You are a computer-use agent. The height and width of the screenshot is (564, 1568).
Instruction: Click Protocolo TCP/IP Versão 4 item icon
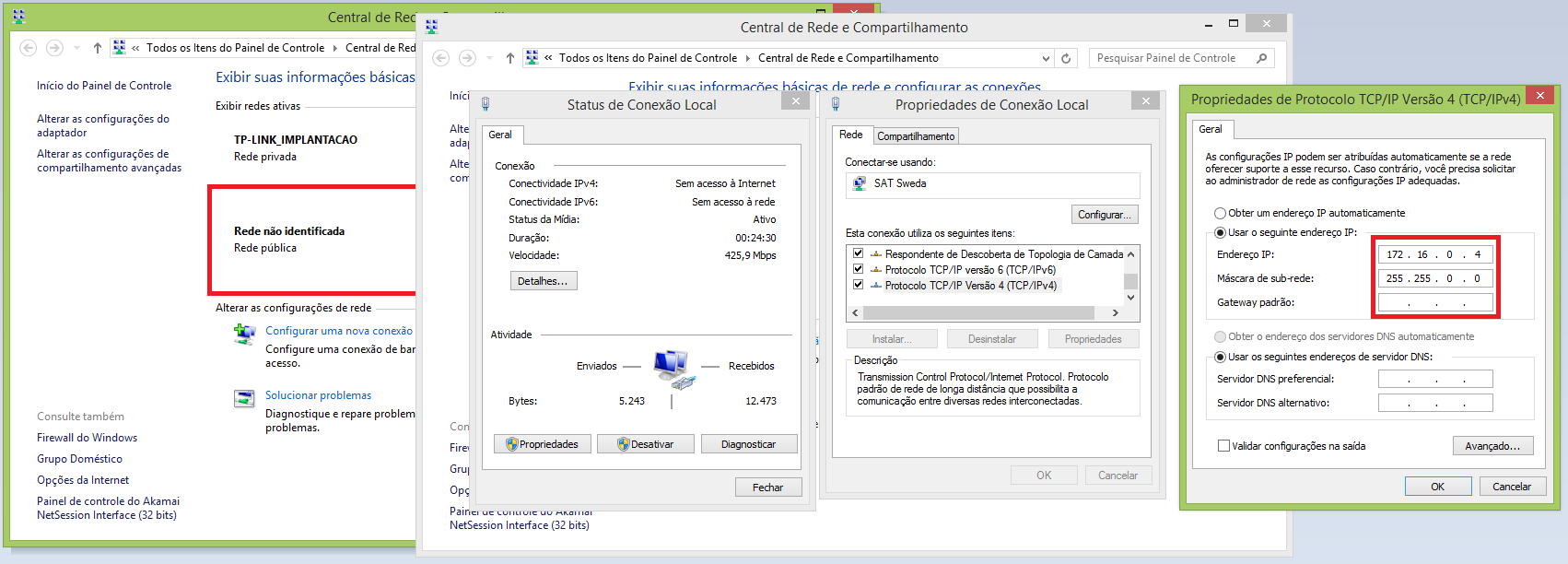click(876, 286)
